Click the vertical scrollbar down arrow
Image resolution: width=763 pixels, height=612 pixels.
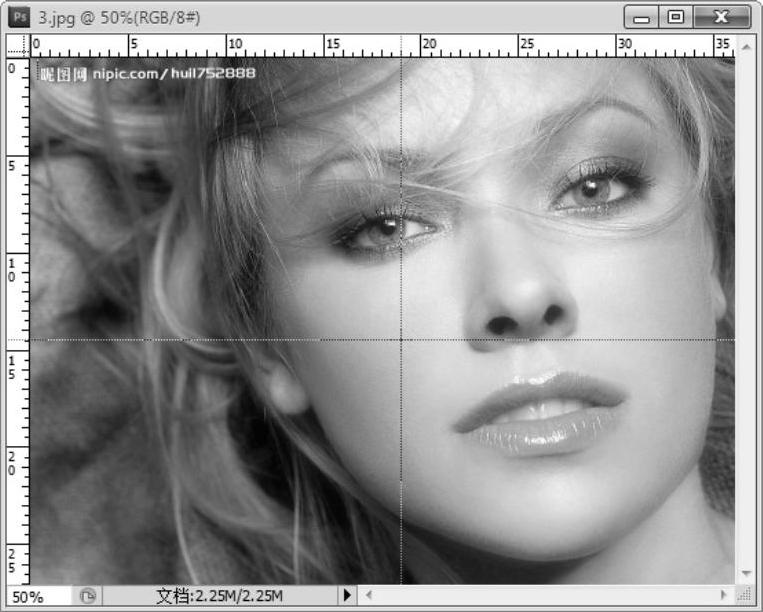(745, 574)
